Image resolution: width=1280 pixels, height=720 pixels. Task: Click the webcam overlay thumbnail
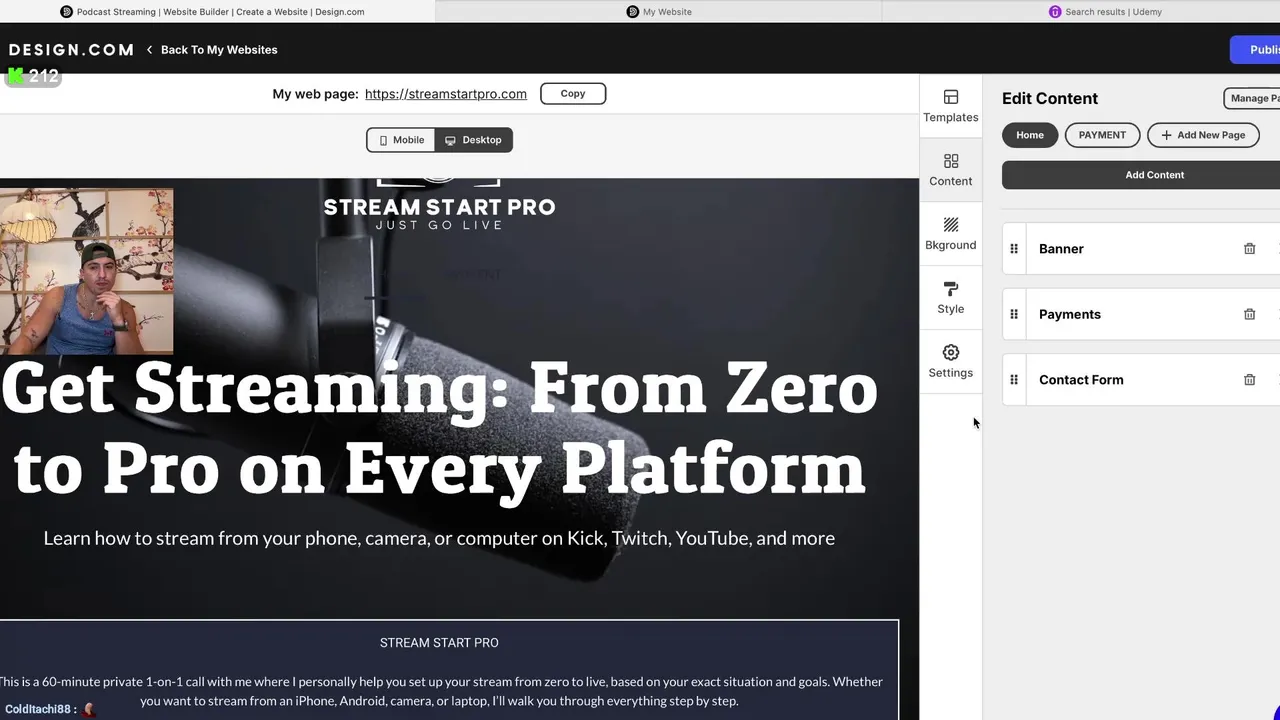87,271
